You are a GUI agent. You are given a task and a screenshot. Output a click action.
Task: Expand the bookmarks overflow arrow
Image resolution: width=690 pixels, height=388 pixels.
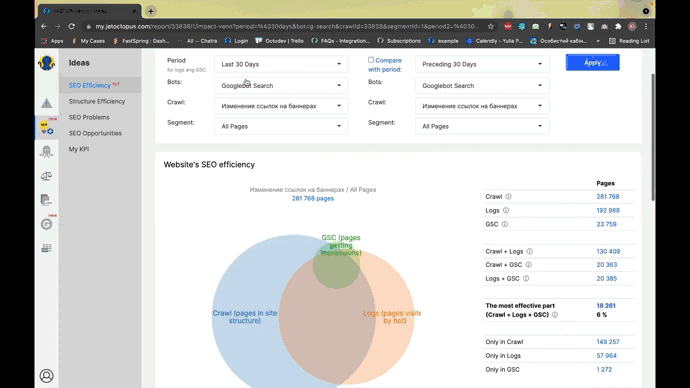click(x=598, y=41)
